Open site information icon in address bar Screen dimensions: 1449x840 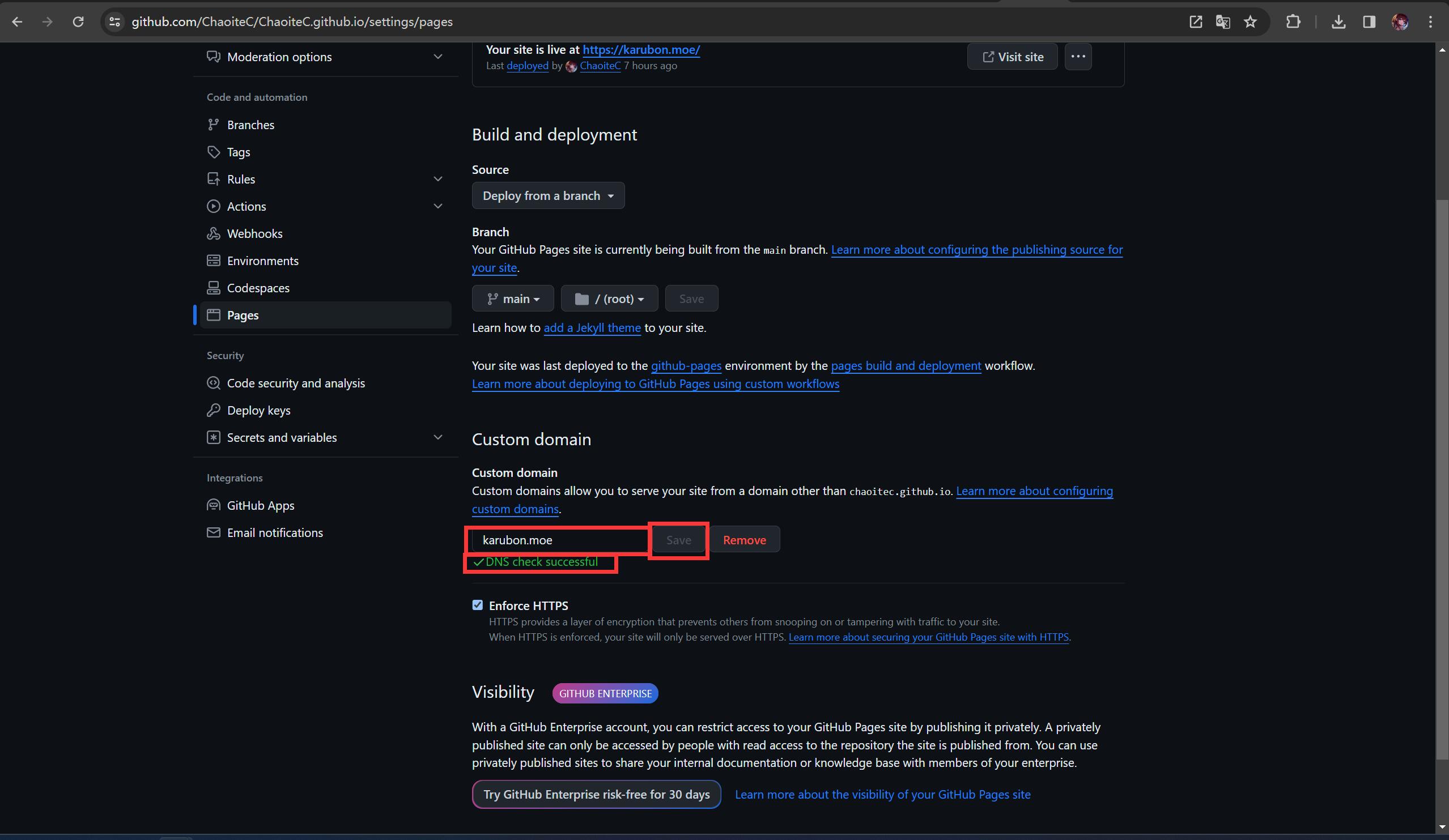click(115, 22)
